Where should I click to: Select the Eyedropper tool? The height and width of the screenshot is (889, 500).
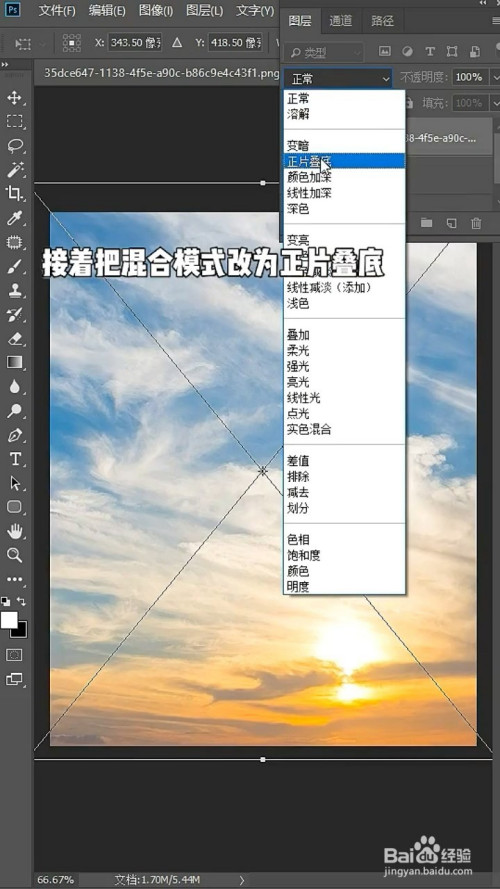click(14, 218)
